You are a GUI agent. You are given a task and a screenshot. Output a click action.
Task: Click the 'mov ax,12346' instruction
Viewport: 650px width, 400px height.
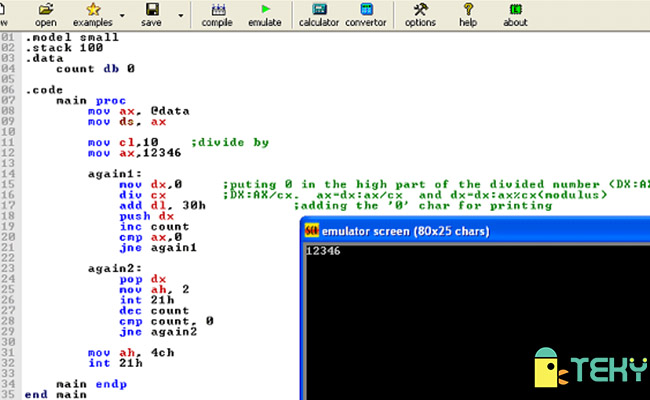tap(134, 153)
